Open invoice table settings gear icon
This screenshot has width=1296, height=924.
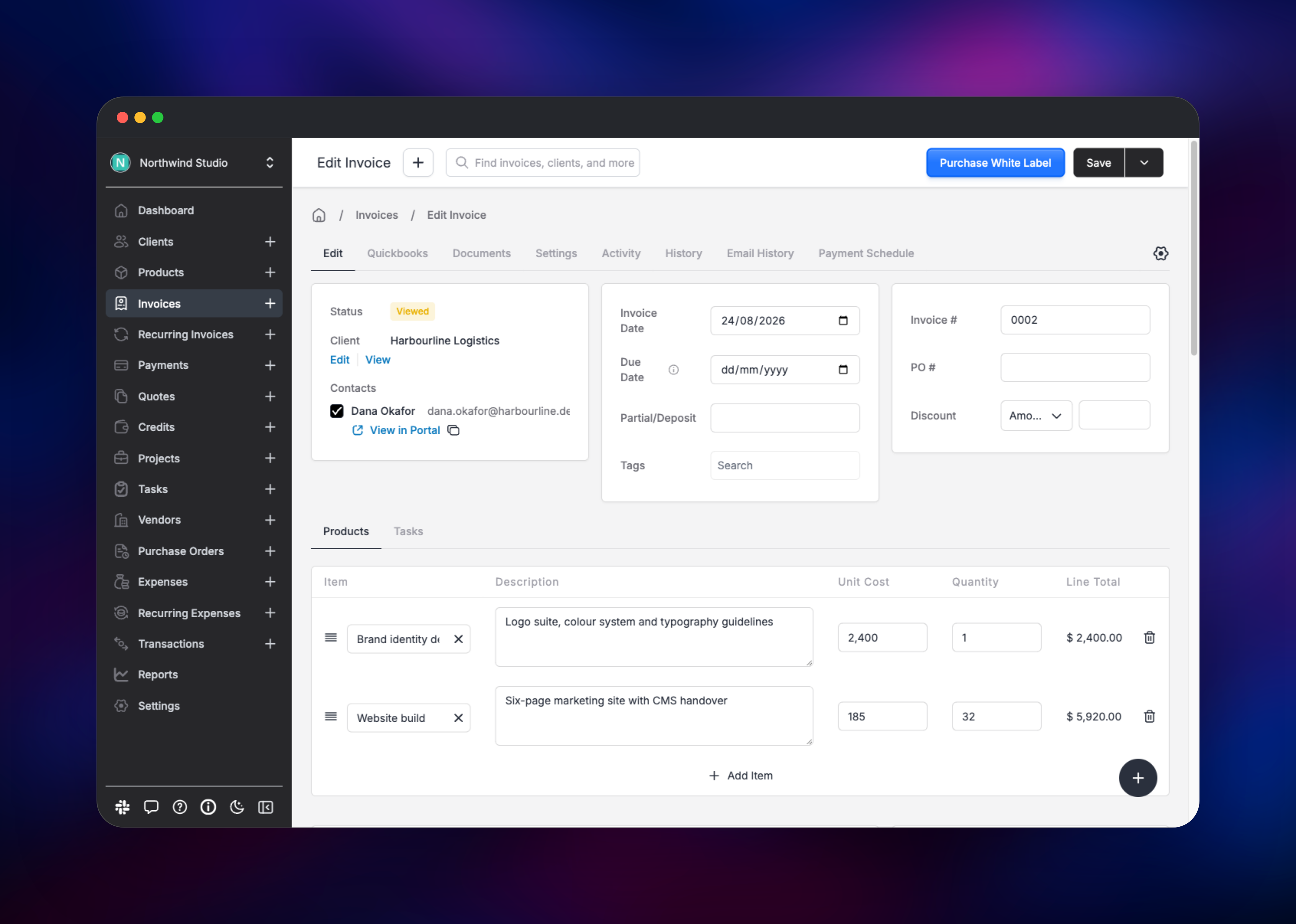pyautogui.click(x=1160, y=253)
